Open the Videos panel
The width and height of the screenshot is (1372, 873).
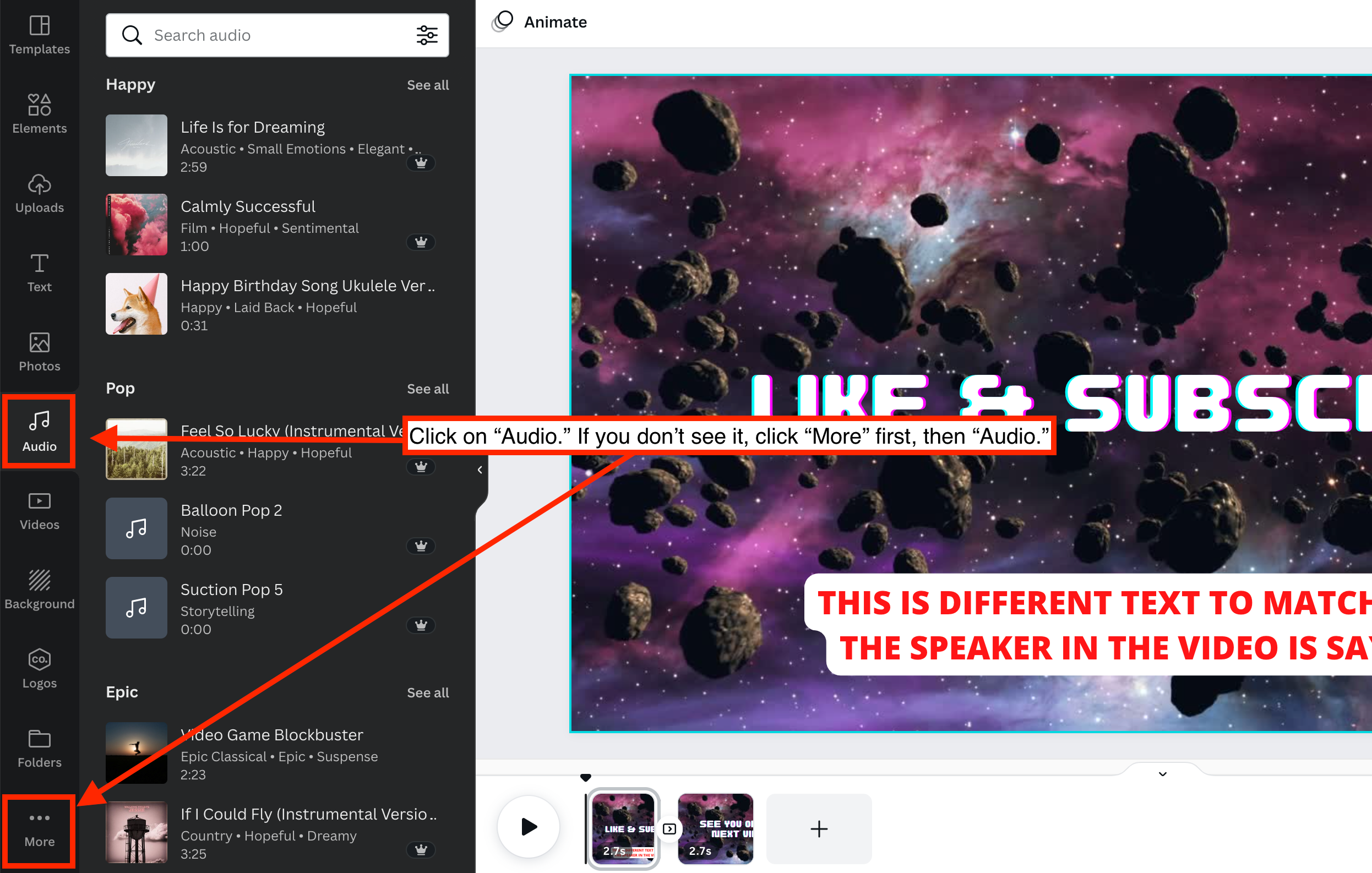point(39,511)
